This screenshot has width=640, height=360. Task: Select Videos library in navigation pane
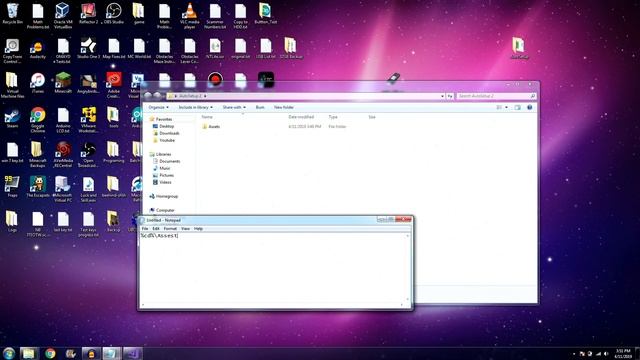(x=165, y=182)
